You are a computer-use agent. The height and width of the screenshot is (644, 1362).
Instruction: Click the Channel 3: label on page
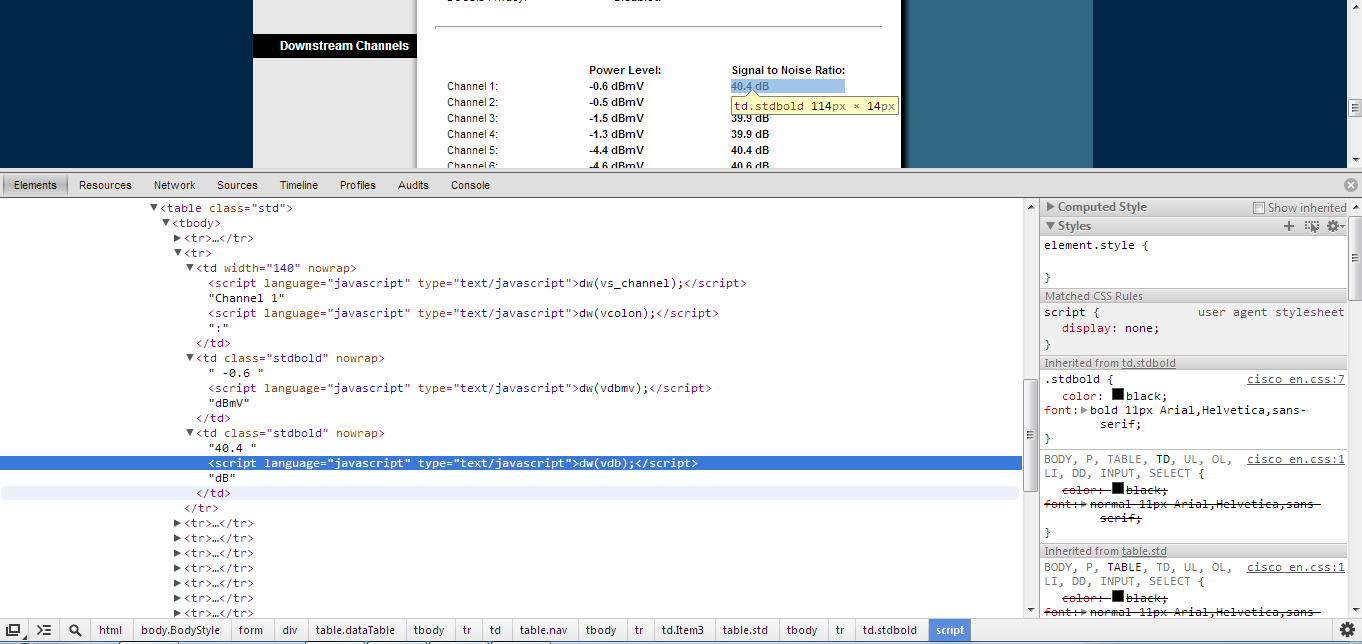(472, 118)
